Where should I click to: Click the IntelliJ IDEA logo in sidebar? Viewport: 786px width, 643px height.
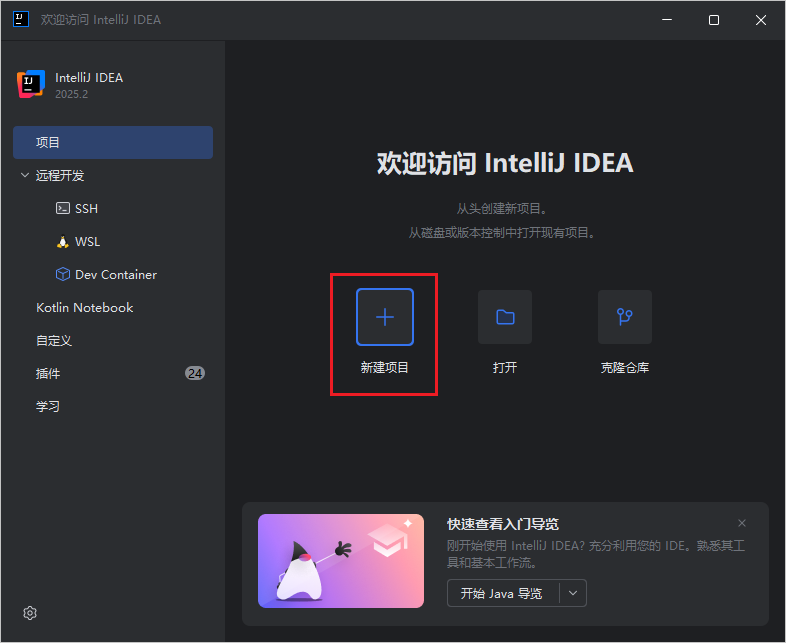point(31,84)
